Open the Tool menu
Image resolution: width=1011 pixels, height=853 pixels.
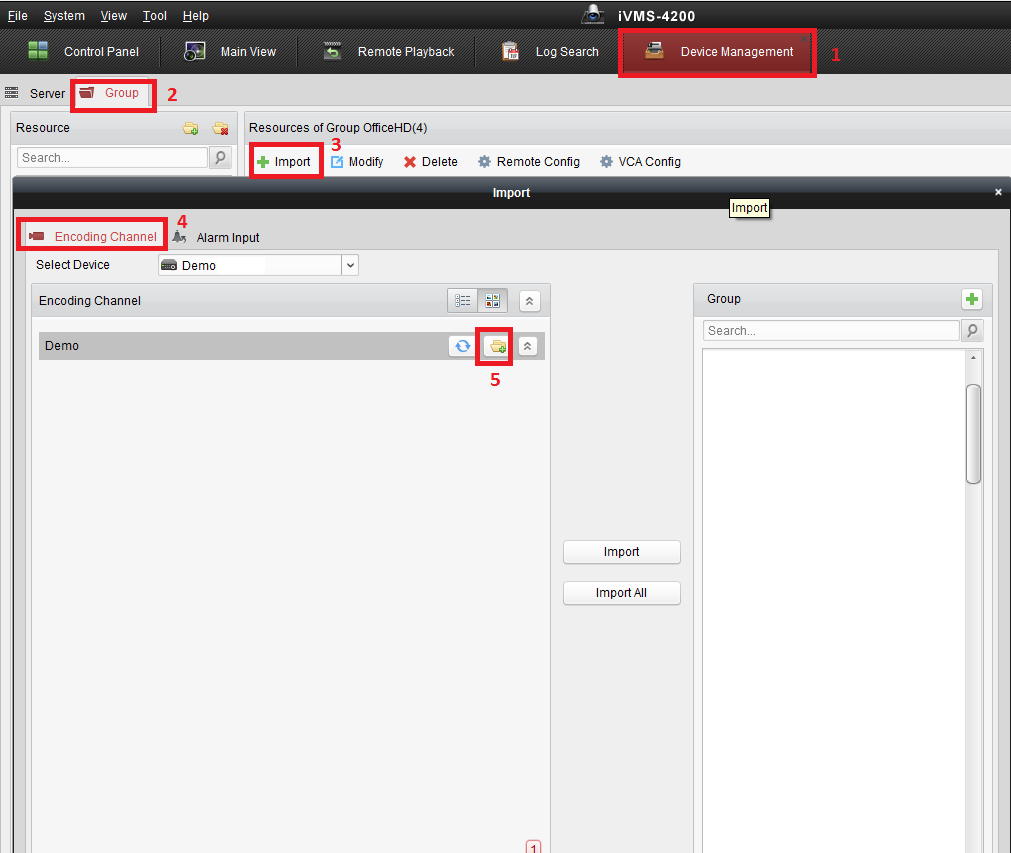(x=154, y=16)
